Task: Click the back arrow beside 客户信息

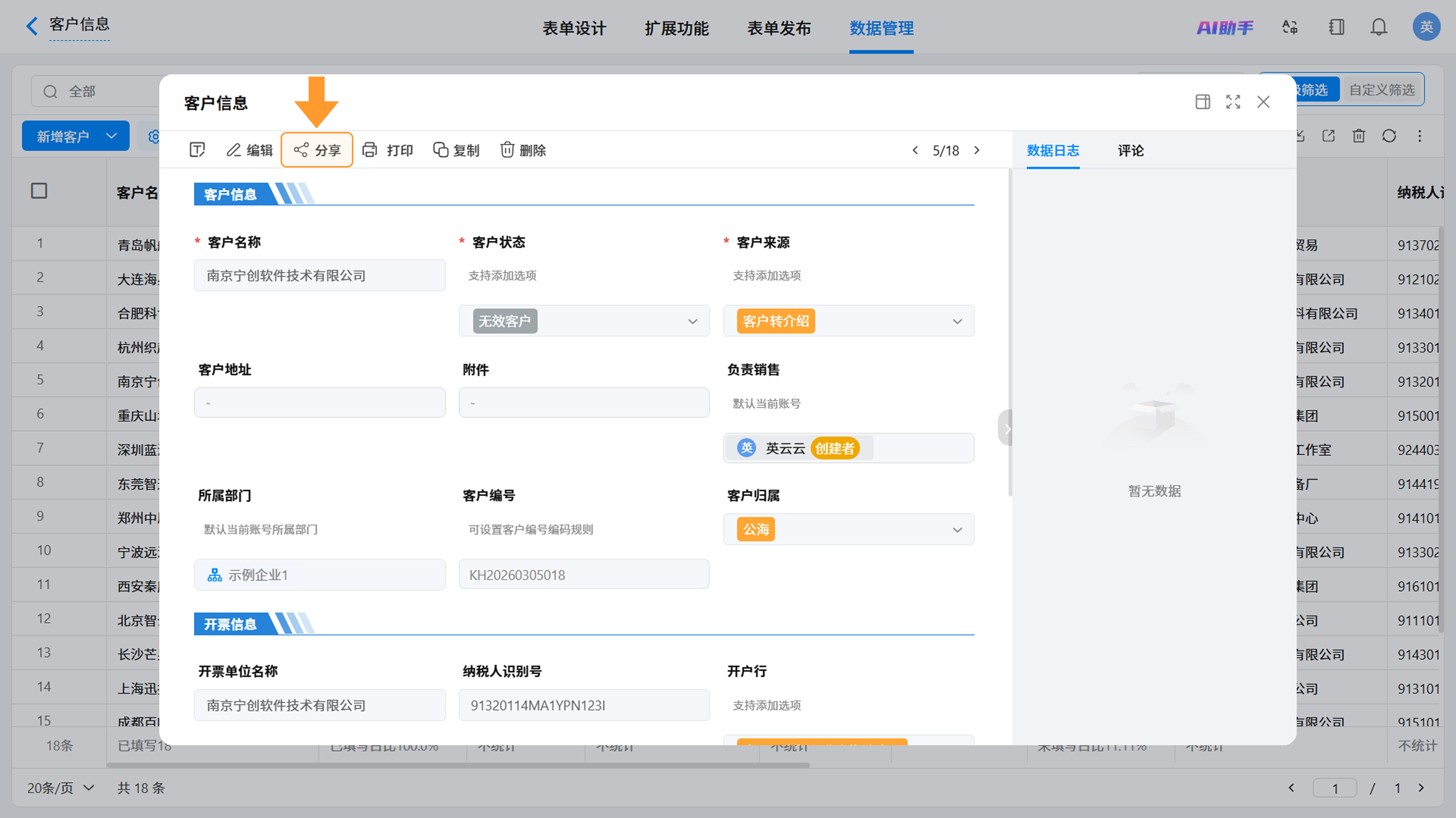Action: coord(32,26)
